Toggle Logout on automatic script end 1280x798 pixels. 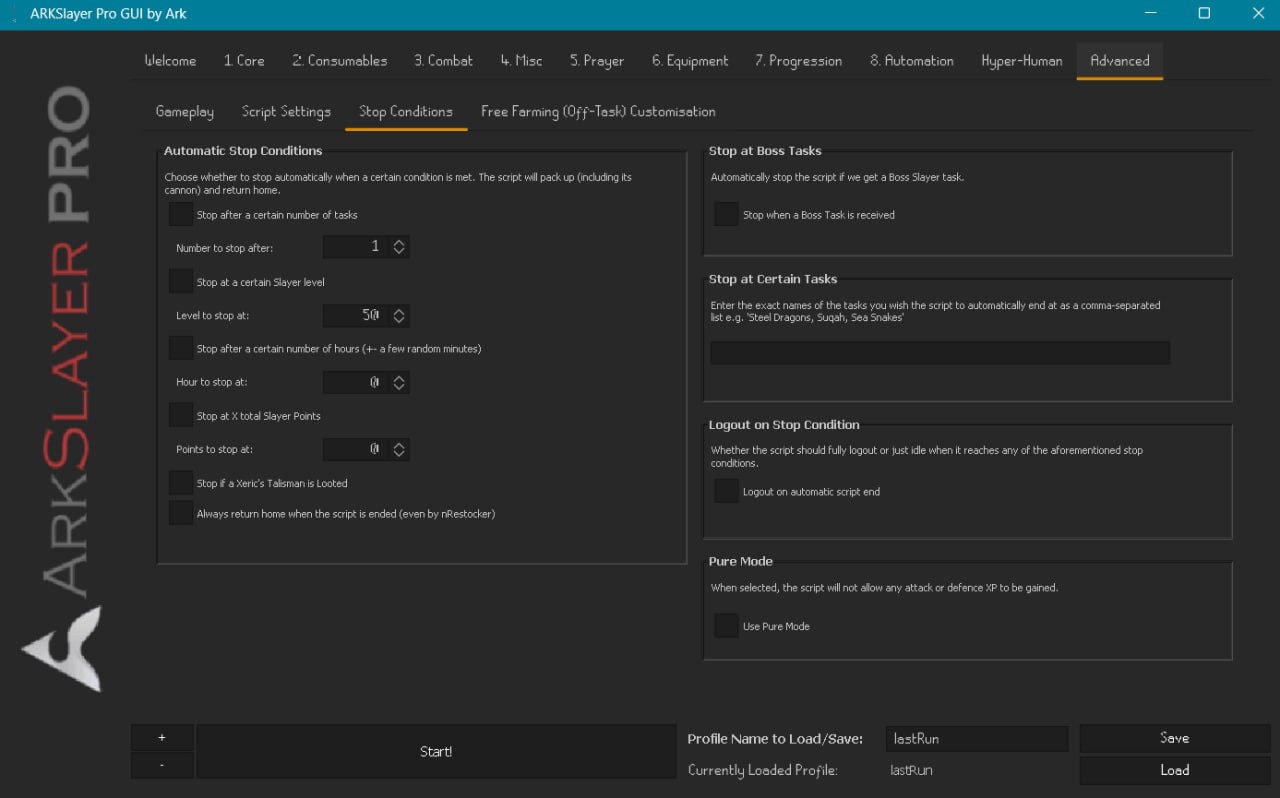(727, 492)
